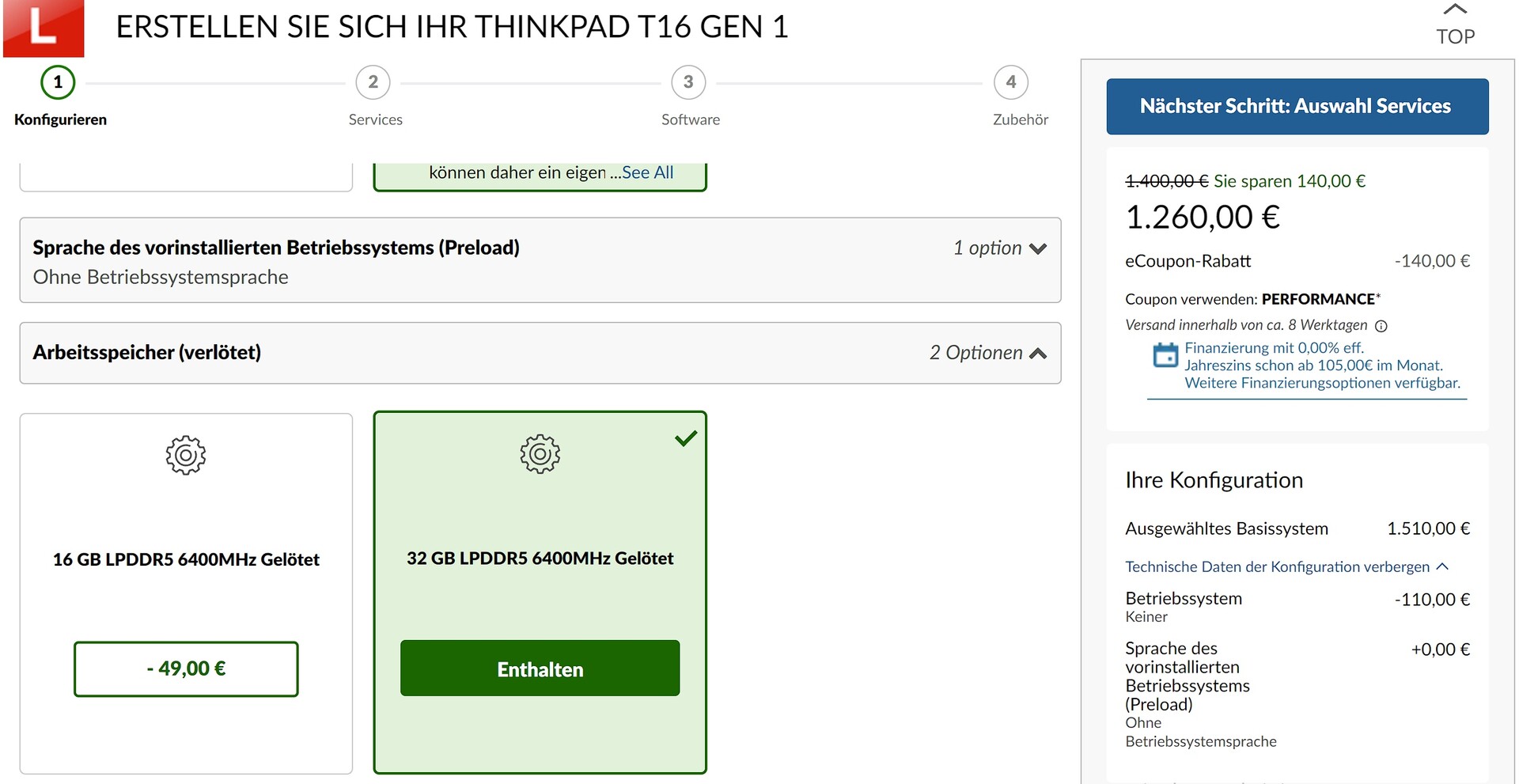Click the eCoupon-Rabatt label

coord(1188,261)
